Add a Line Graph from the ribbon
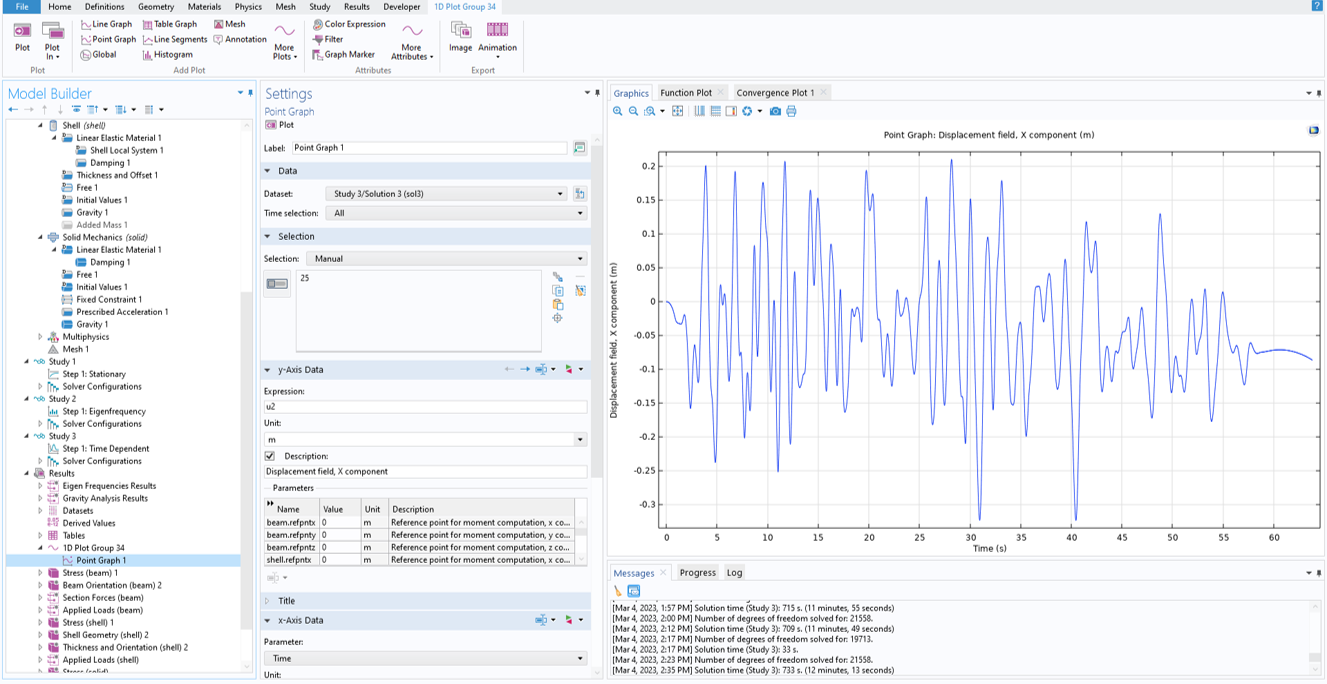 (x=106, y=24)
